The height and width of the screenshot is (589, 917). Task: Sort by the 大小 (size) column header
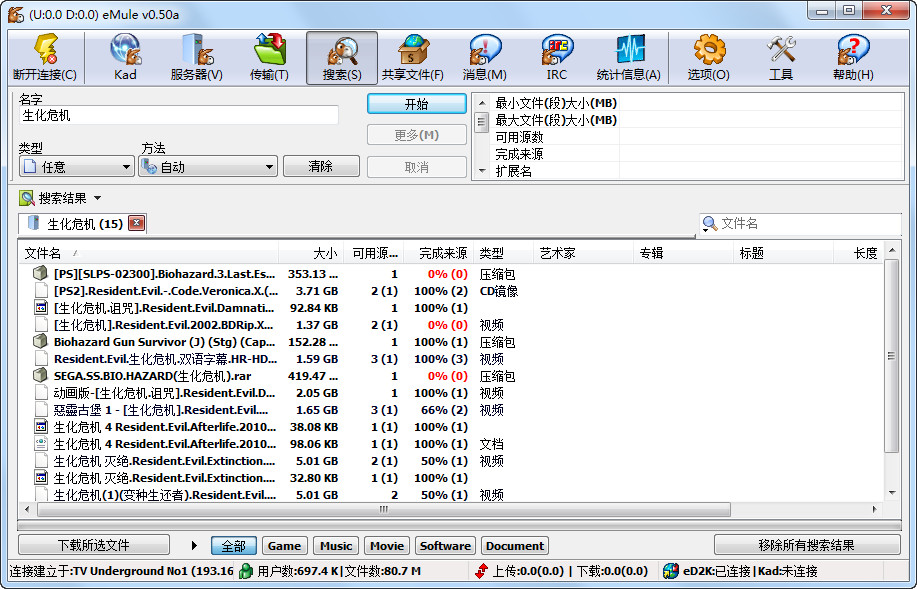click(x=311, y=253)
